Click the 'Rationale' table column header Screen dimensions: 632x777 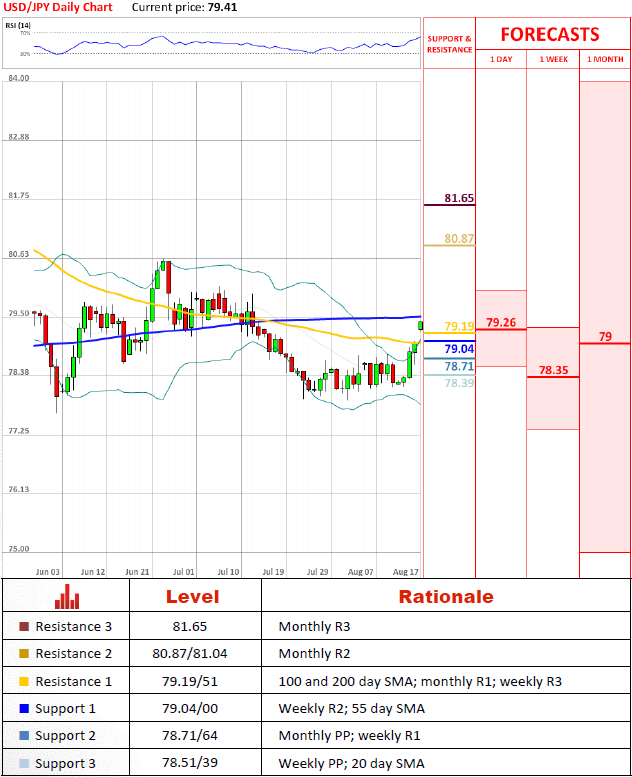pos(446,597)
